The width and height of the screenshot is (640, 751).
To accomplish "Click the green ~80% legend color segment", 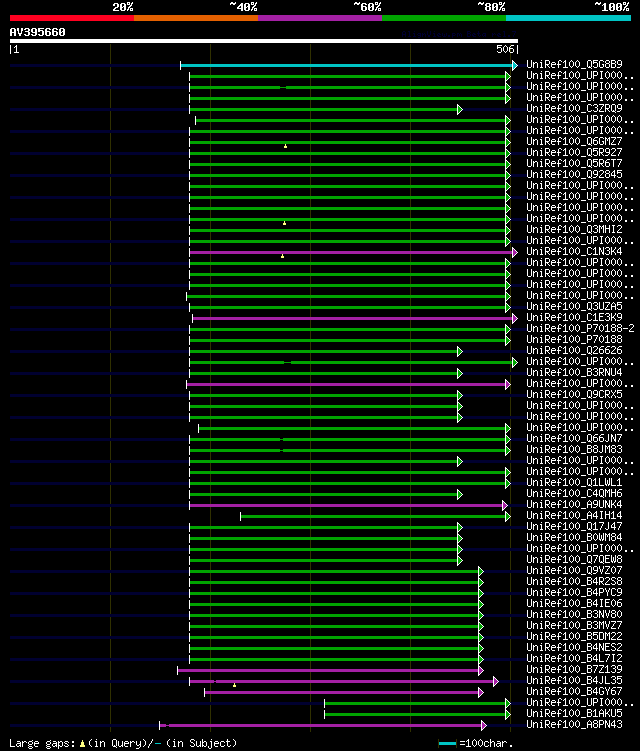I will pyautogui.click(x=444, y=18).
